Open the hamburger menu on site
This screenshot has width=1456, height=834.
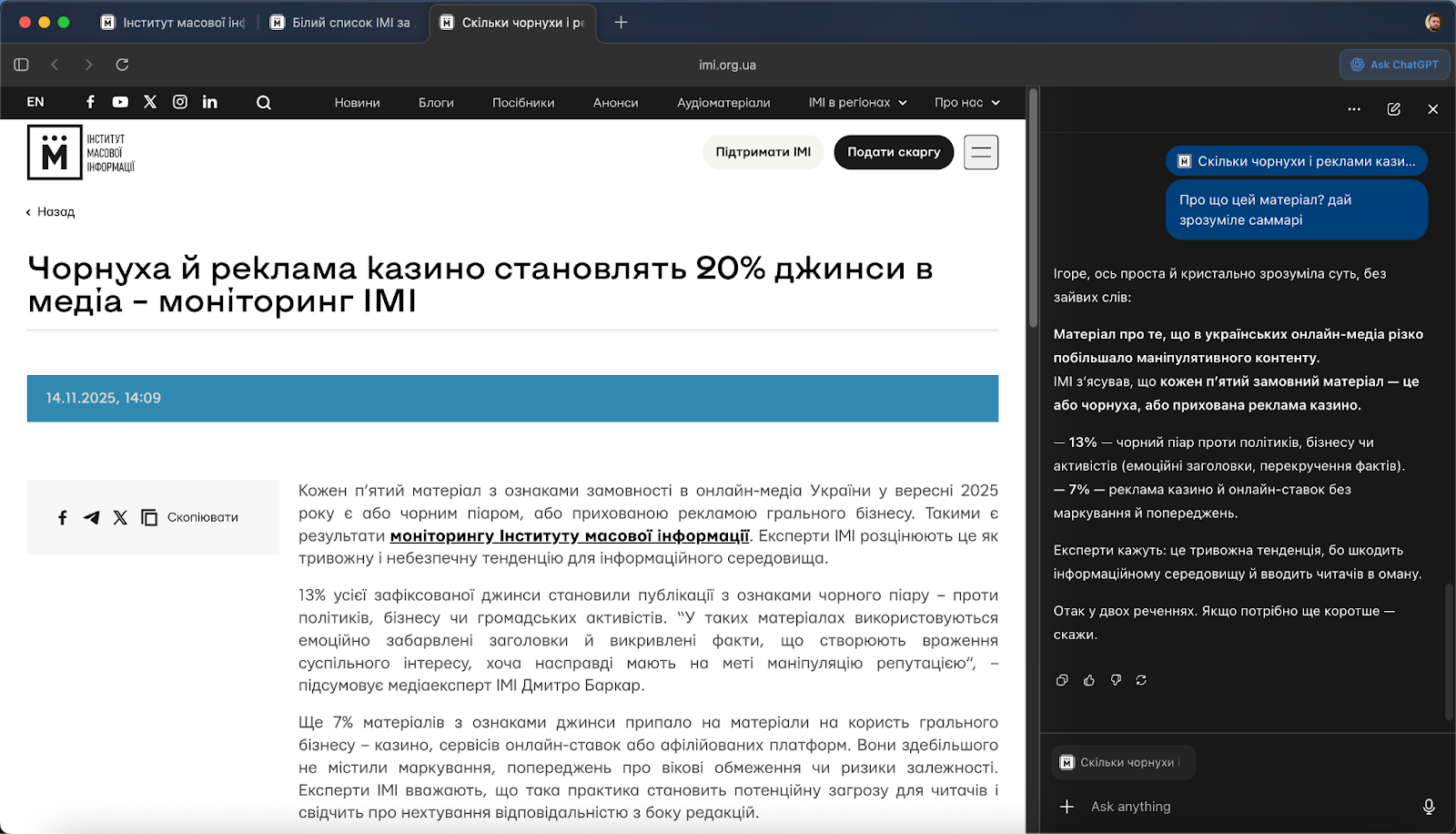(x=981, y=152)
